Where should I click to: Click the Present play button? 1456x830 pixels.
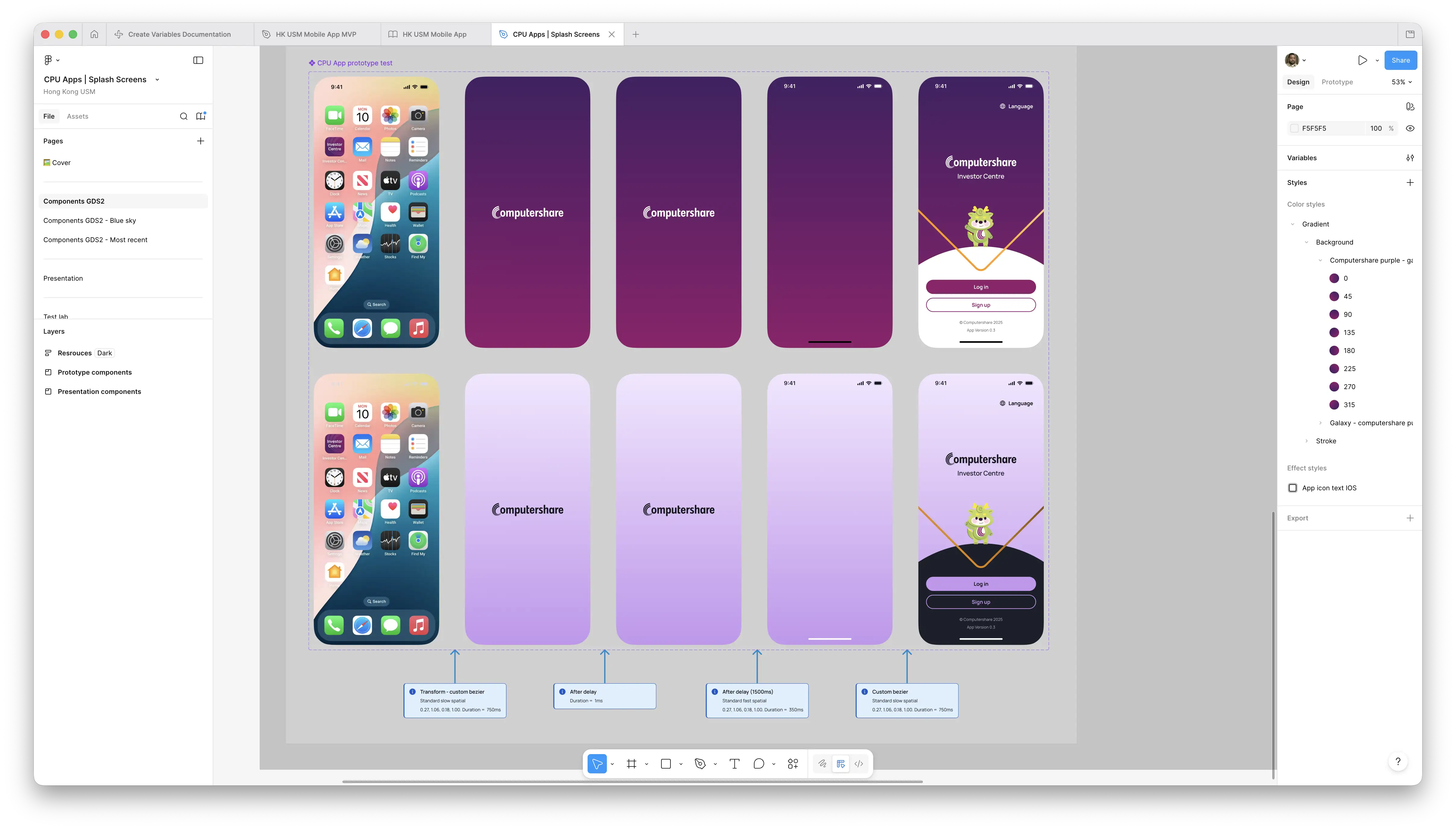point(1363,61)
